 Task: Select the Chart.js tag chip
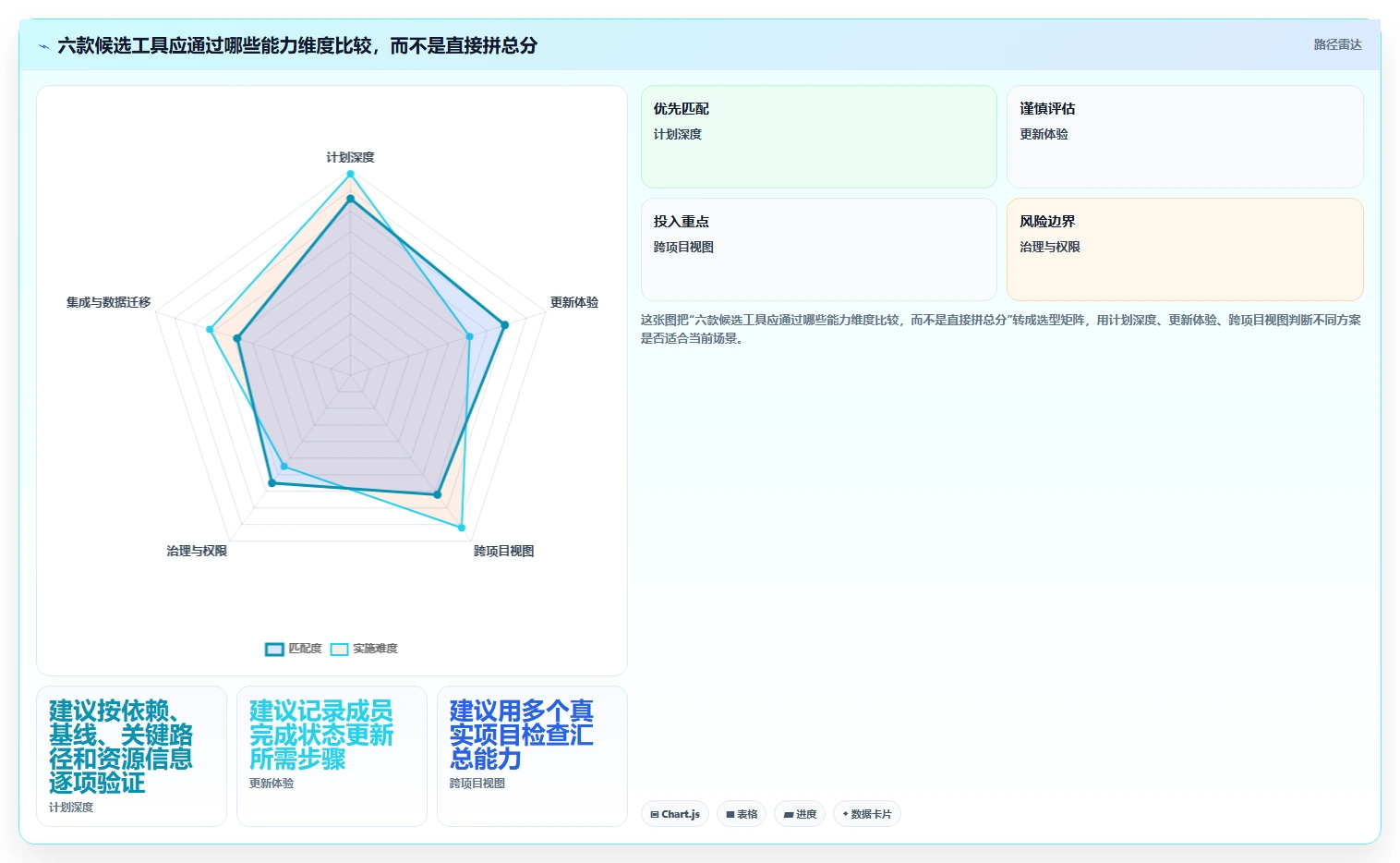coord(675,814)
